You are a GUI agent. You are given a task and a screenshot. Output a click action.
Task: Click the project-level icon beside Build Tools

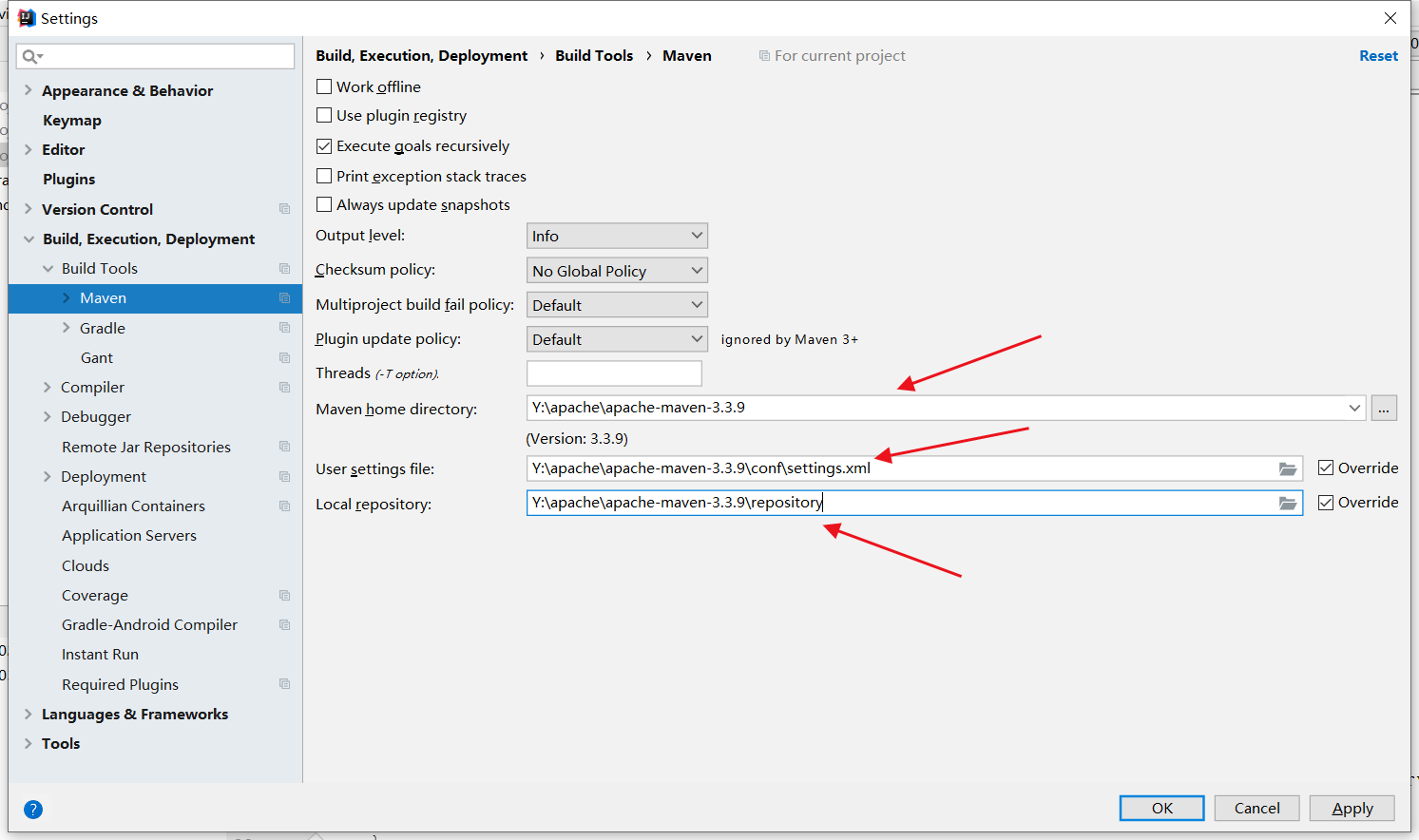284,268
